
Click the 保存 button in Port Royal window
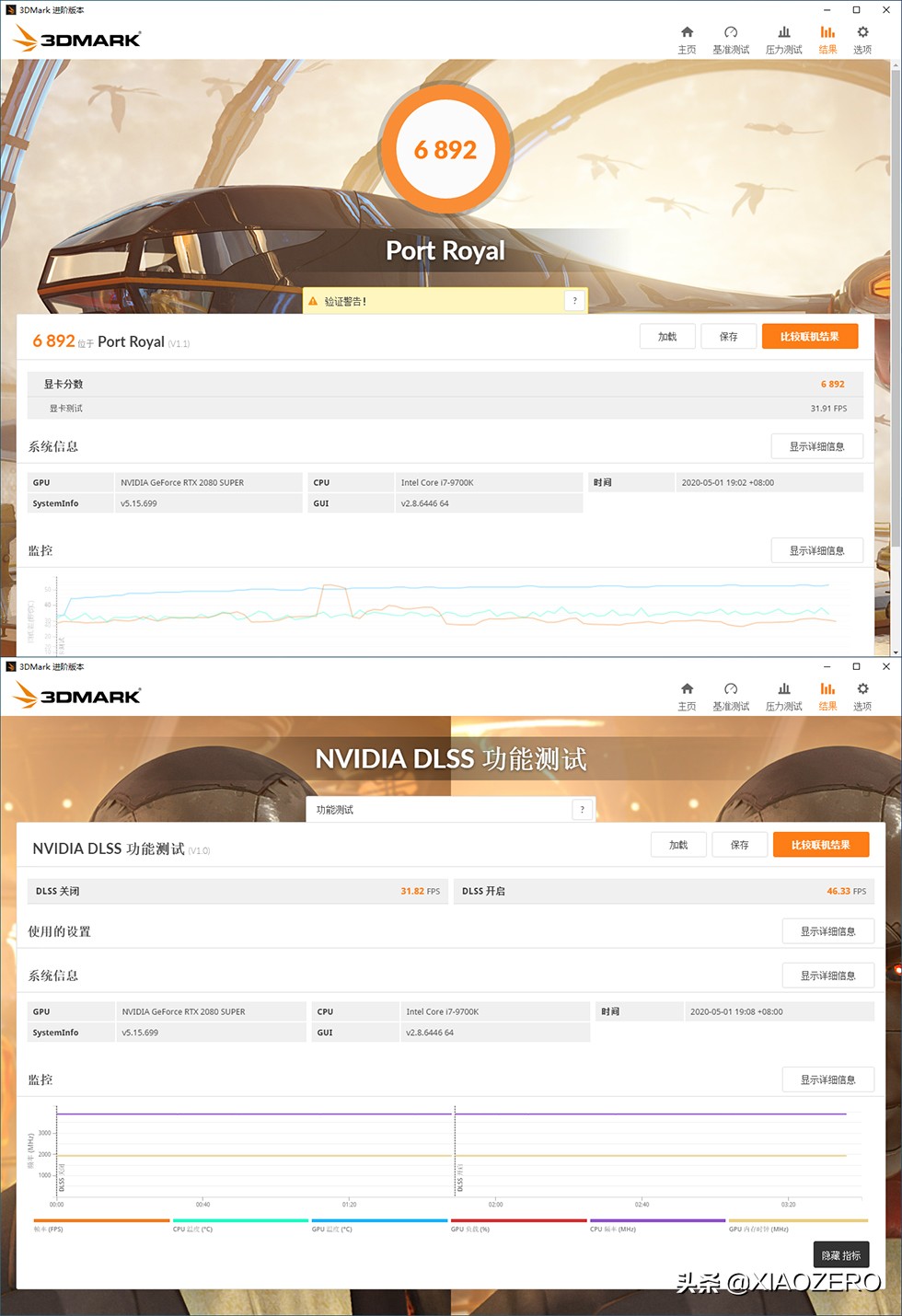(x=729, y=337)
